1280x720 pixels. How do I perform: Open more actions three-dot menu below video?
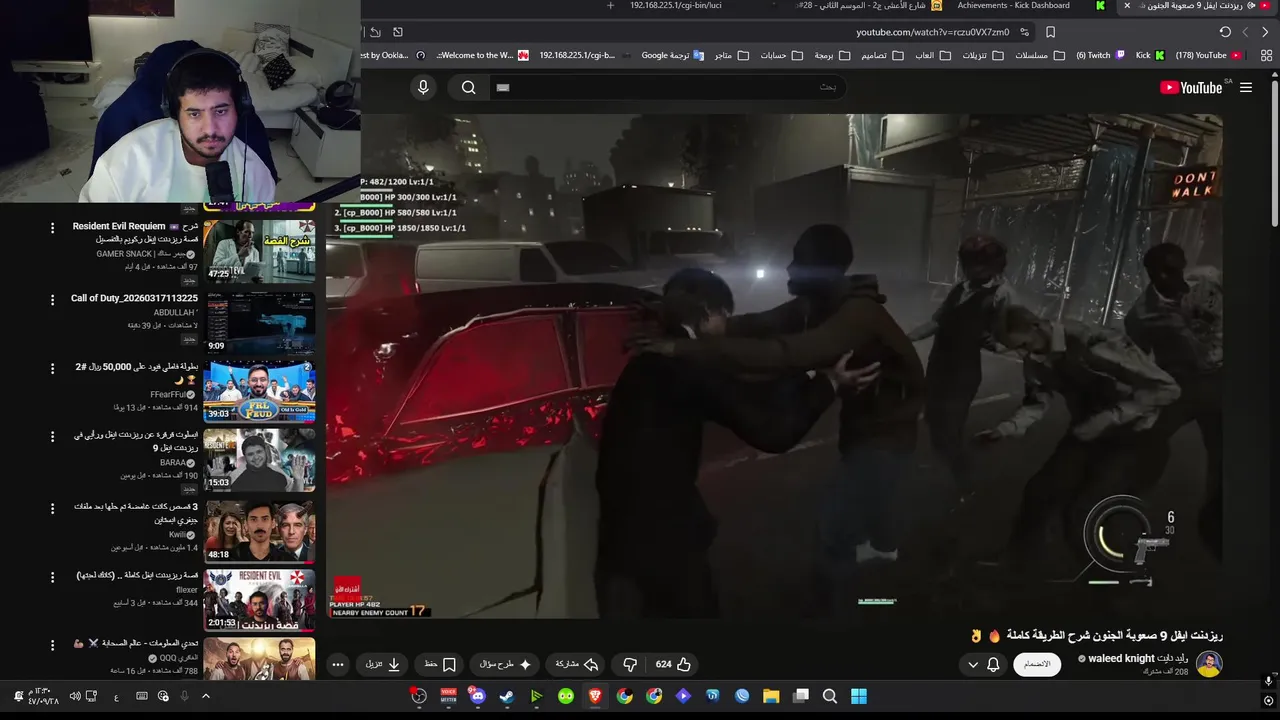[x=338, y=664]
